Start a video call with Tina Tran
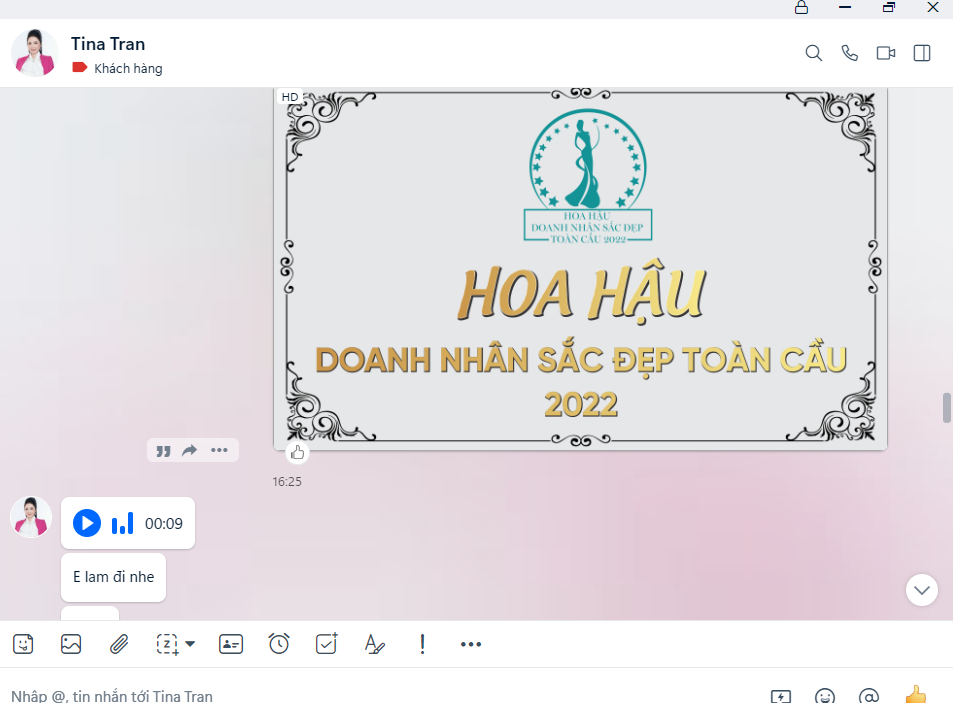This screenshot has height=703, width=964. tap(885, 54)
